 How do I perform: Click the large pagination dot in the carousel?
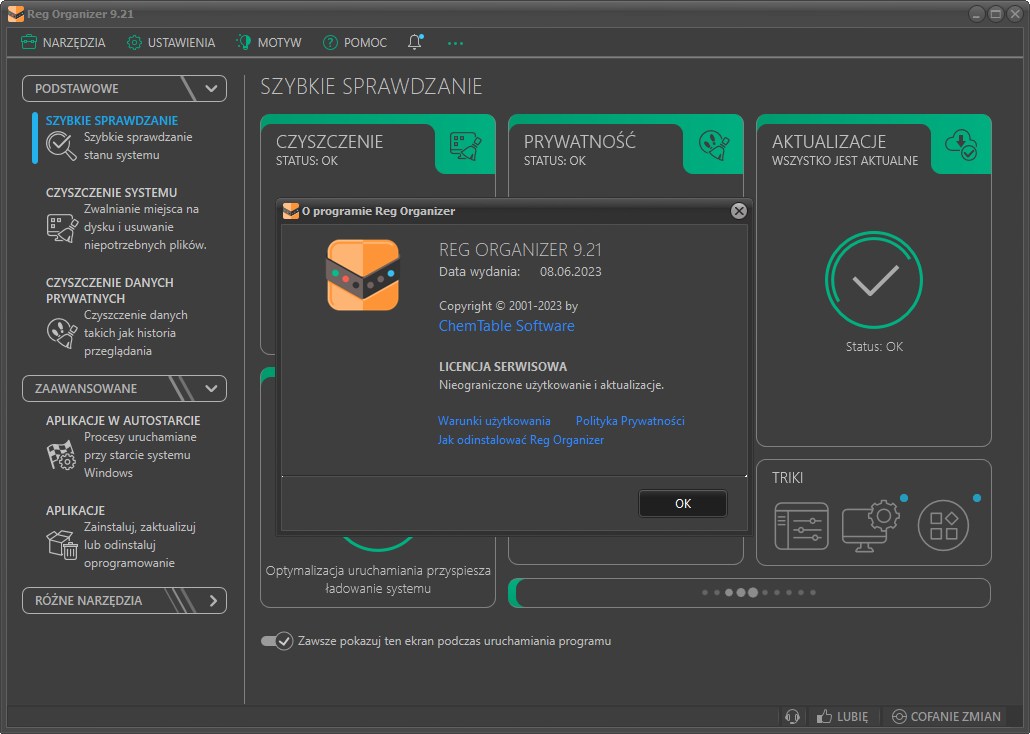[753, 592]
